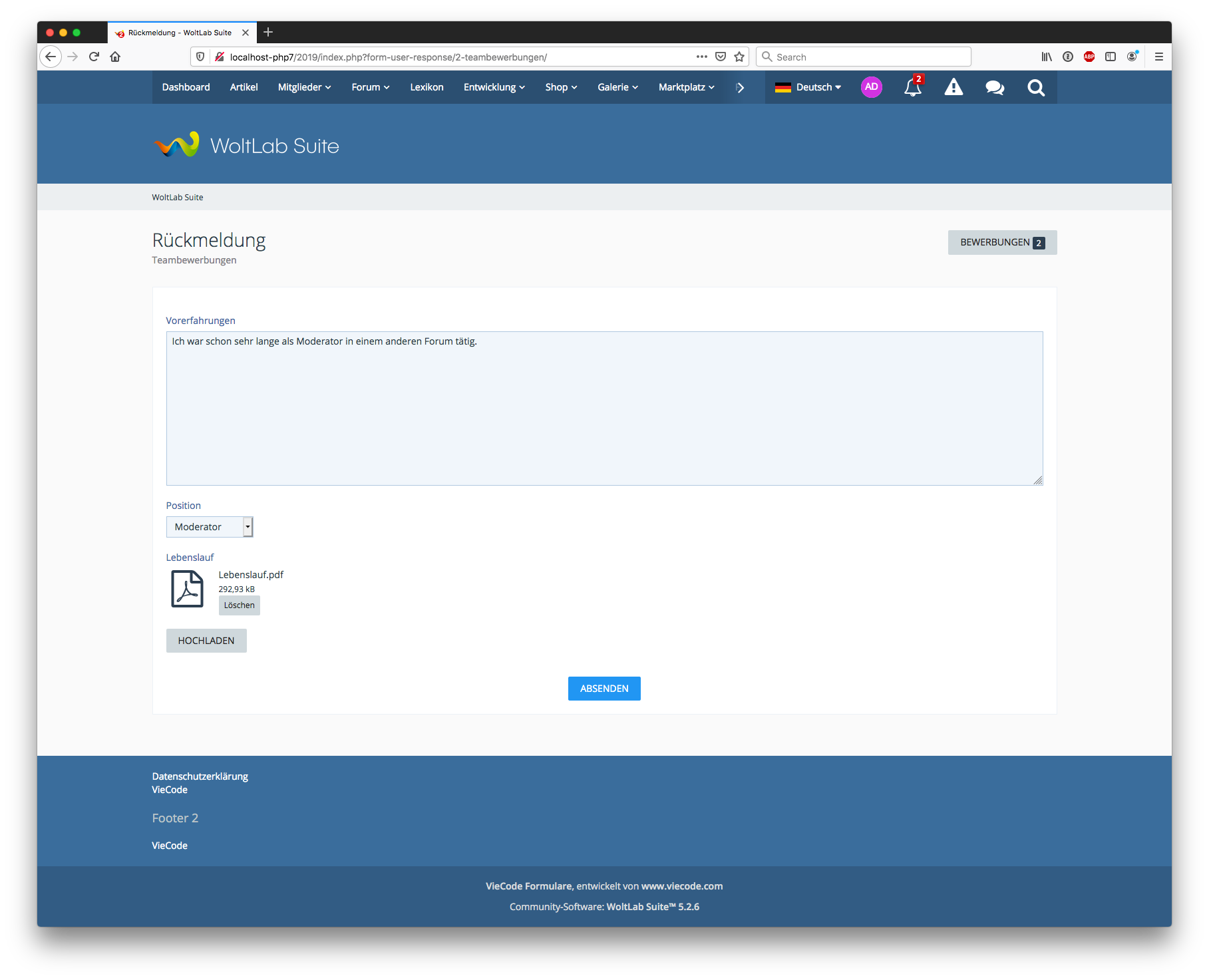Delete the uploaded file with Löschen

[239, 605]
